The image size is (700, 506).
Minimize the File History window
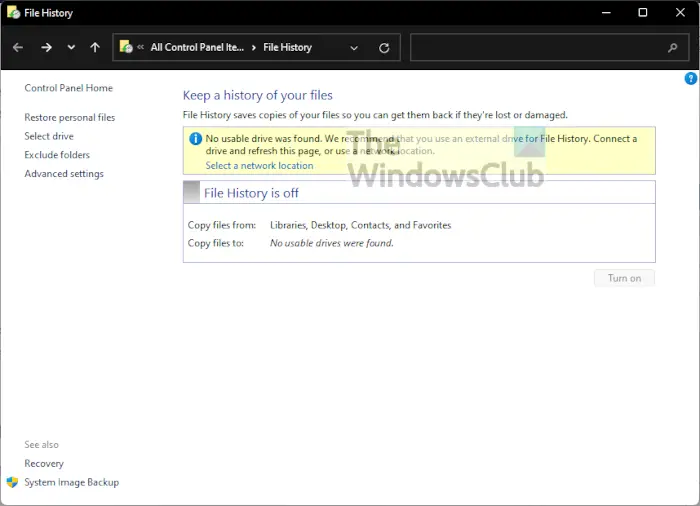coord(606,13)
